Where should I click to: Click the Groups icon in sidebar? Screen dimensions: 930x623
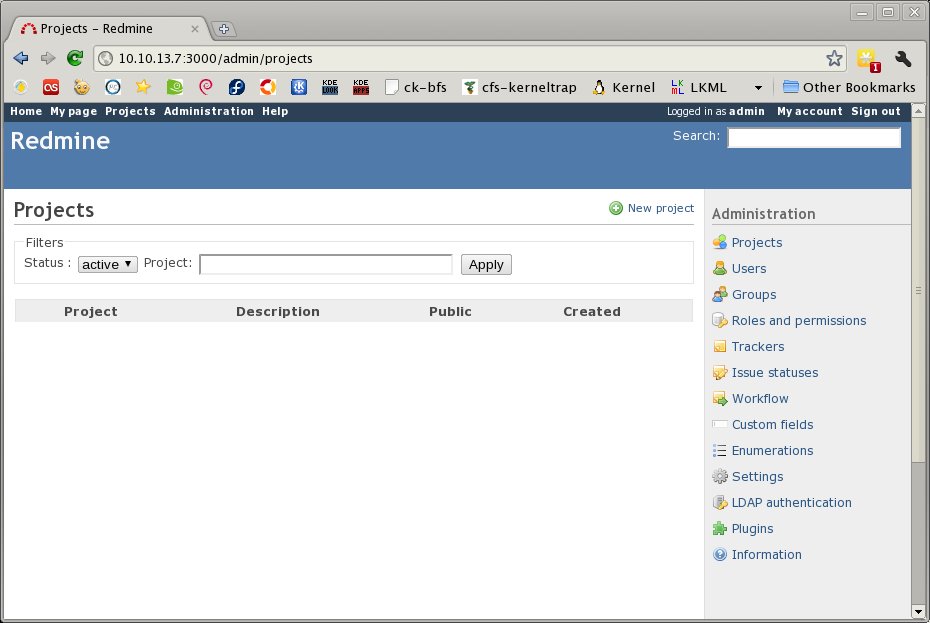pyautogui.click(x=719, y=294)
